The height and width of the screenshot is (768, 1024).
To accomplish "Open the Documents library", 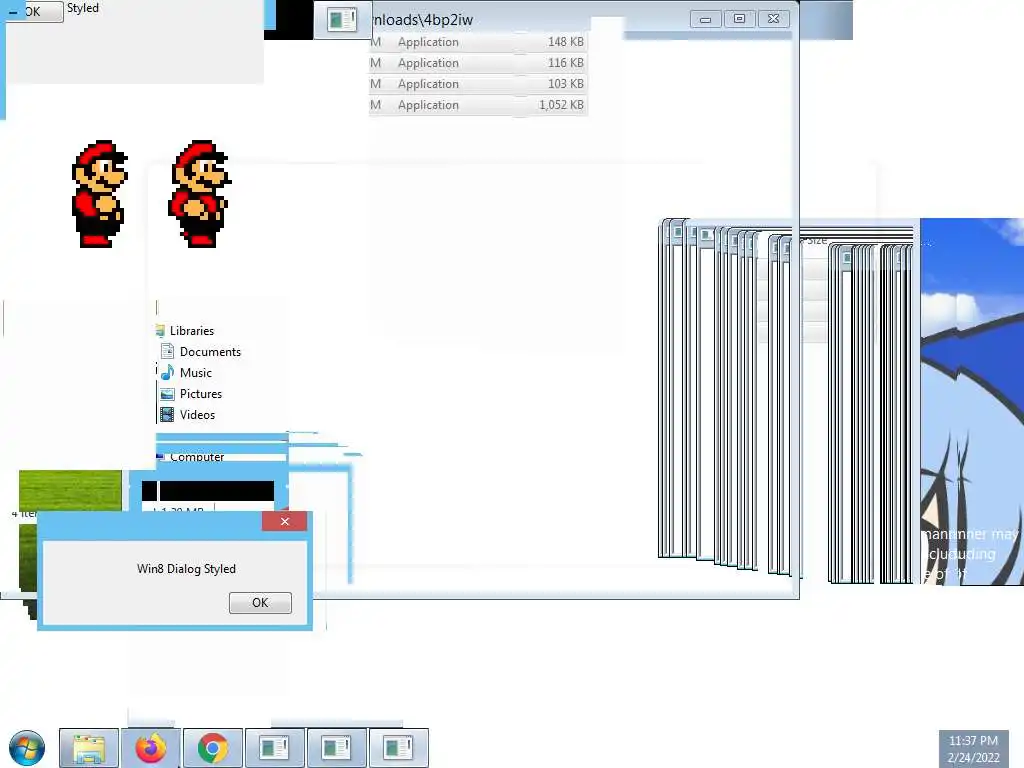I will click(x=210, y=351).
